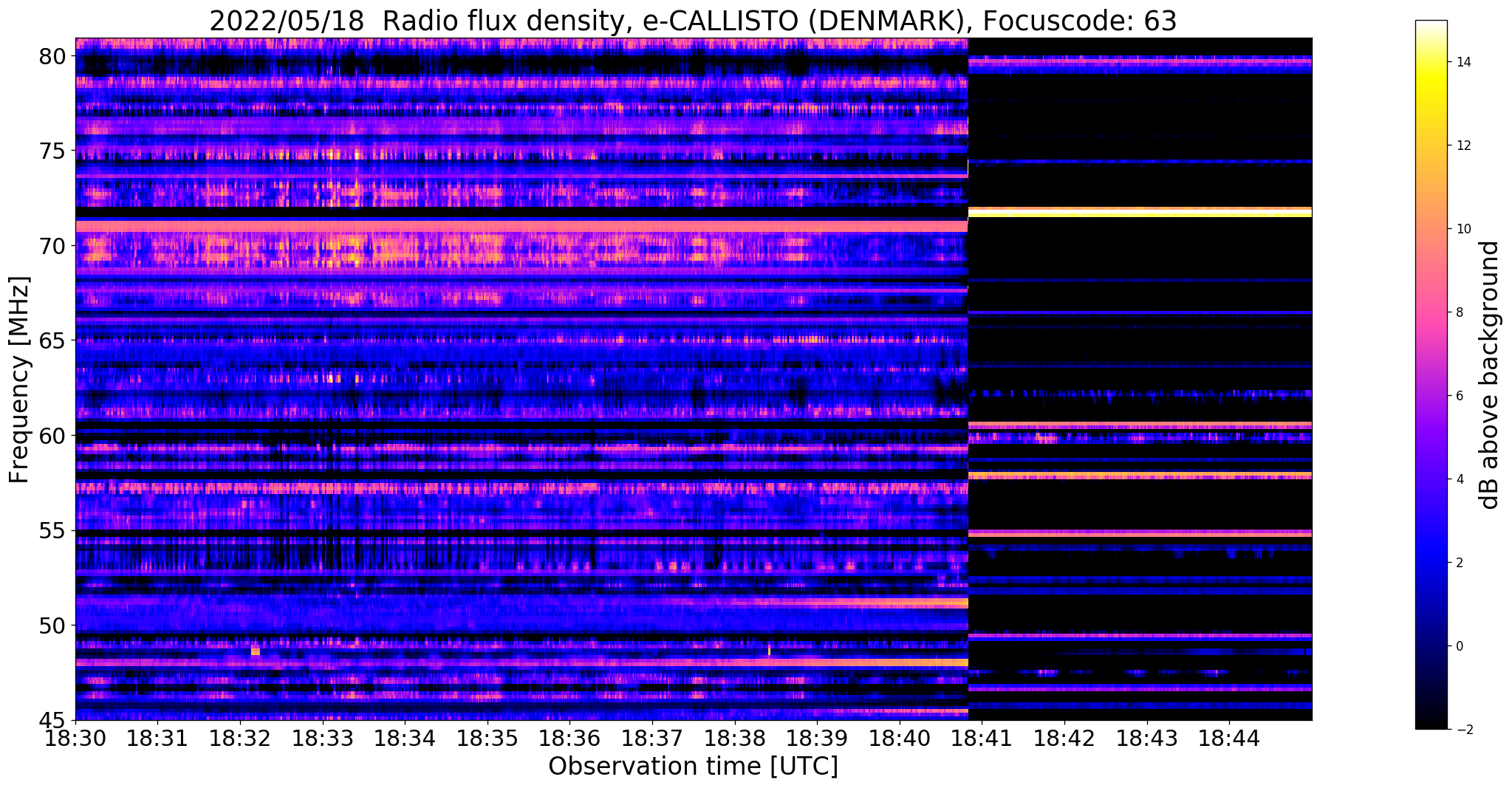Click the plot title mentioning e-CALLISTO (DENMARK)
Screen dimensions: 1512x788
[693, 20]
